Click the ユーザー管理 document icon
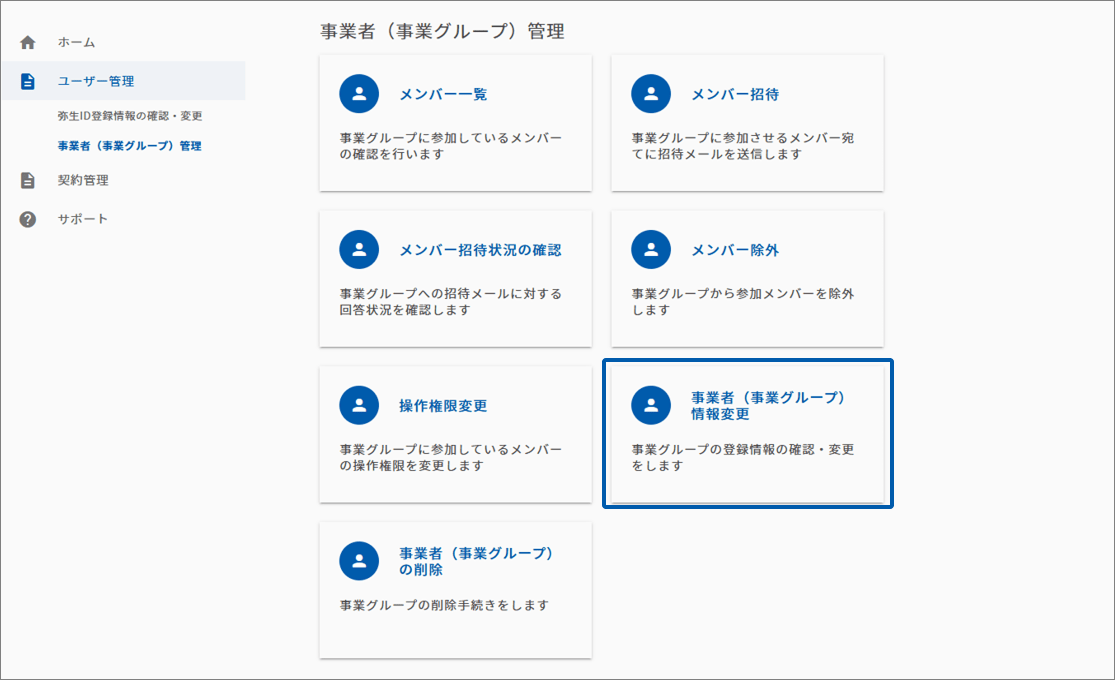1115x680 pixels. pyautogui.click(x=28, y=81)
